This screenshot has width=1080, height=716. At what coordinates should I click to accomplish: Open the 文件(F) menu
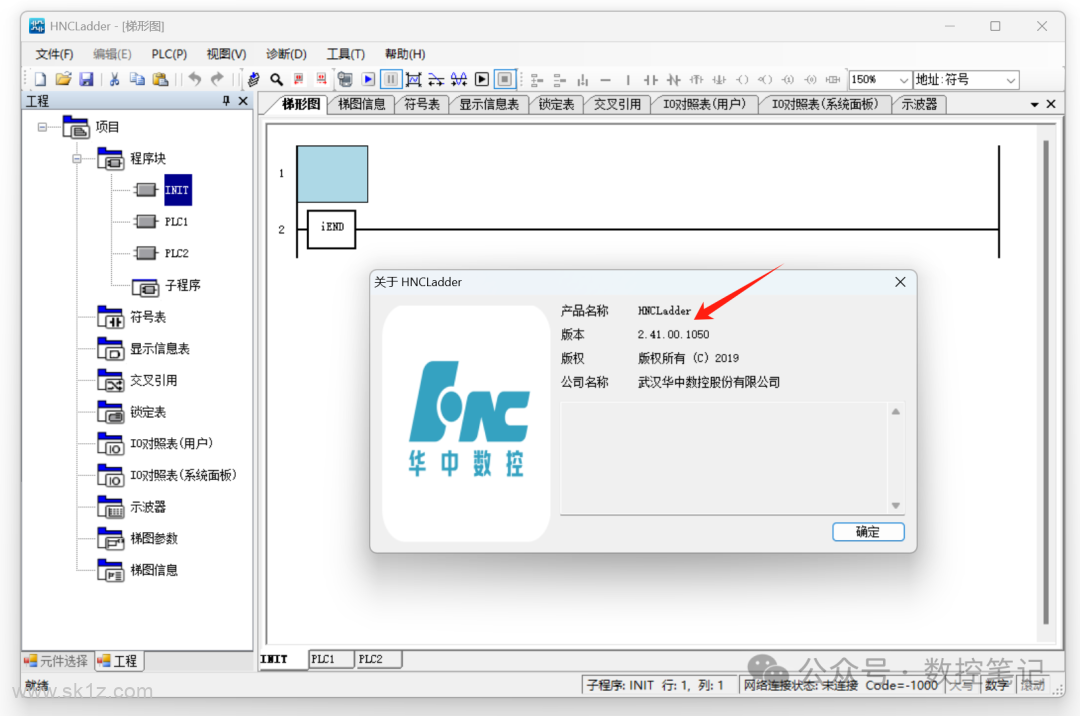point(54,54)
